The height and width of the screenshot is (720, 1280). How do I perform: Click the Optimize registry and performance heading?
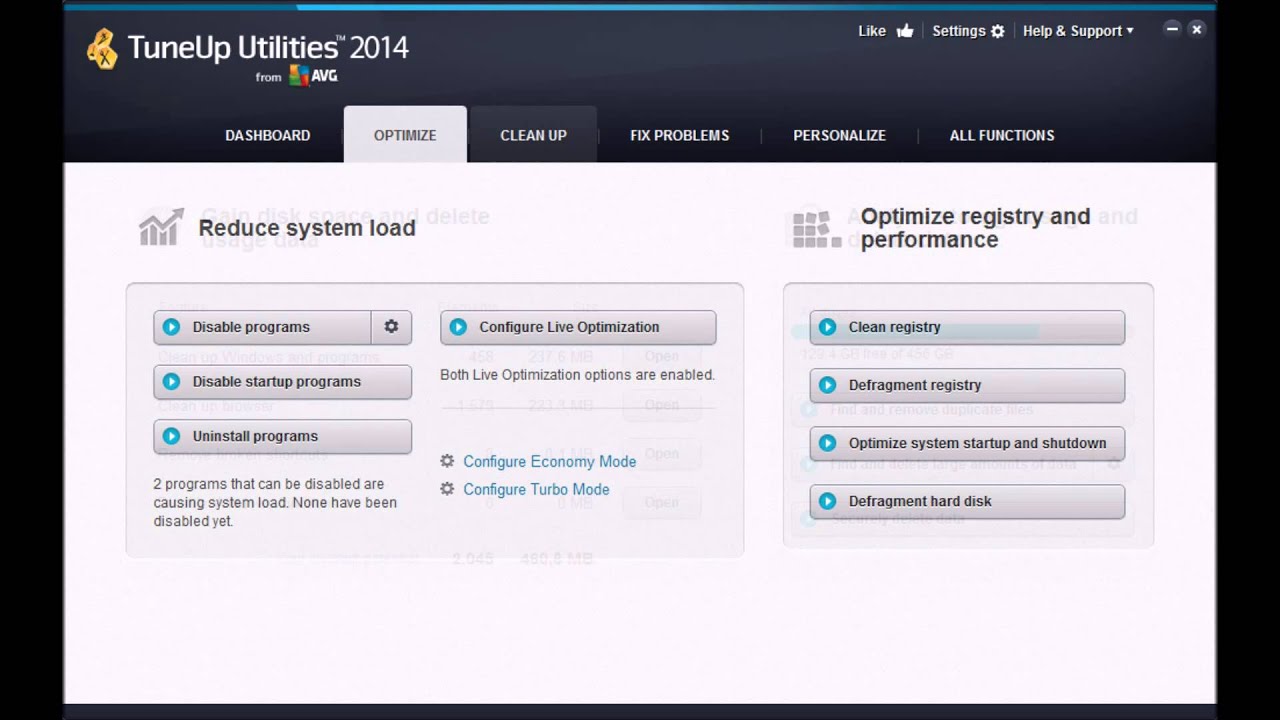point(975,228)
